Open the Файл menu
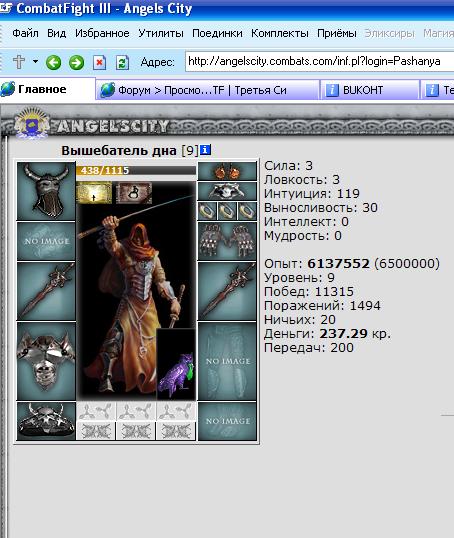Image resolution: width=454 pixels, height=538 pixels. (x=25, y=33)
